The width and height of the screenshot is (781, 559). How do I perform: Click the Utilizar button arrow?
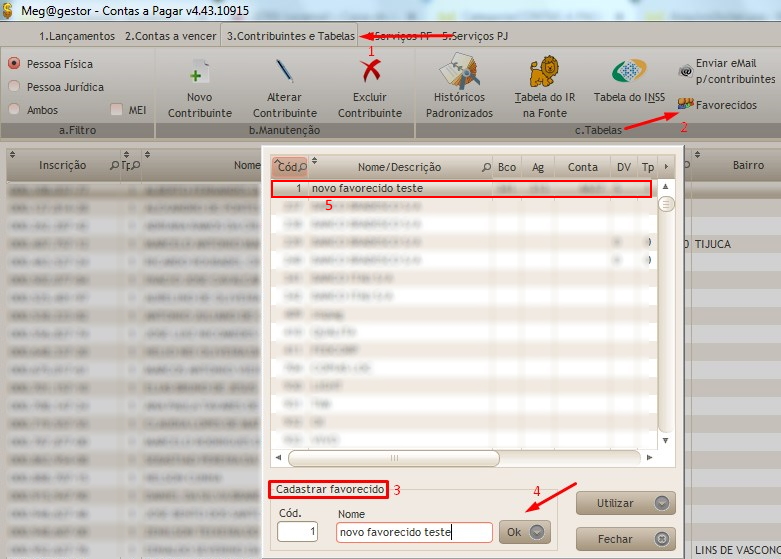(659, 503)
